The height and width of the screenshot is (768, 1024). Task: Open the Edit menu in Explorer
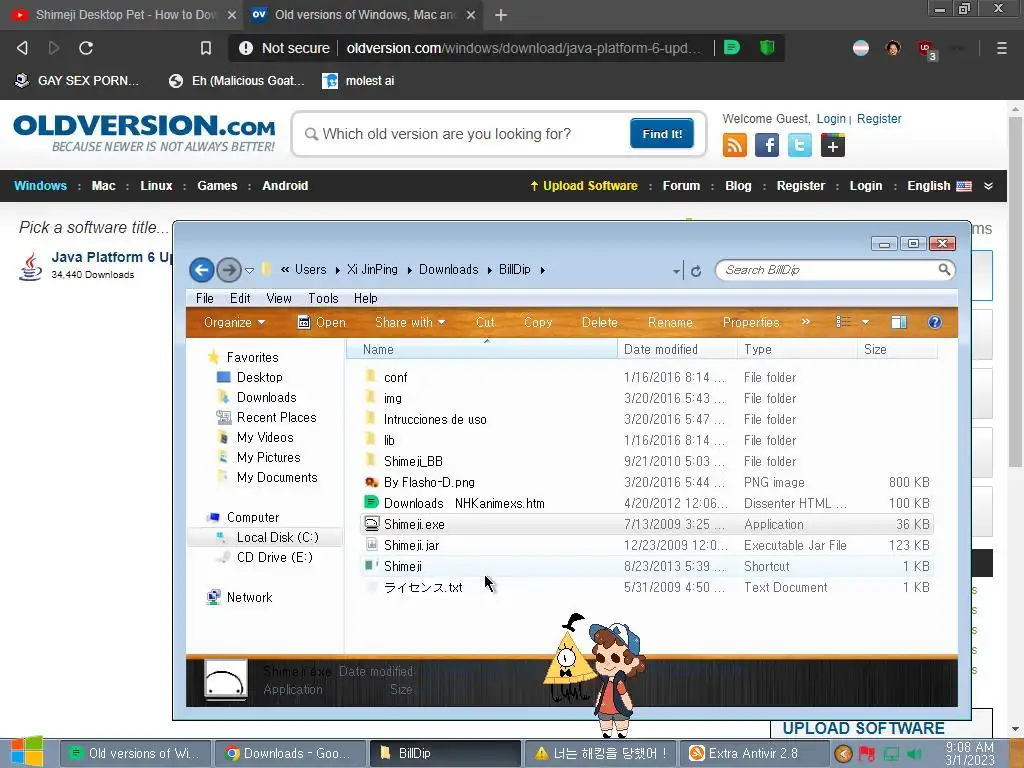point(240,298)
